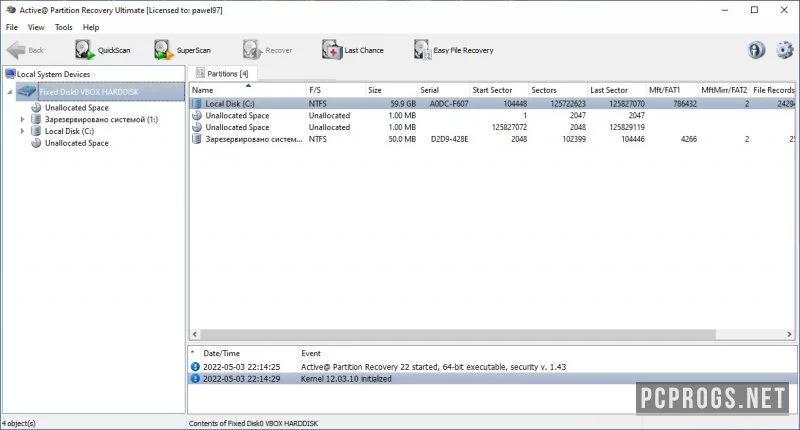
Task: Sort by Sectors column header
Action: 558,90
